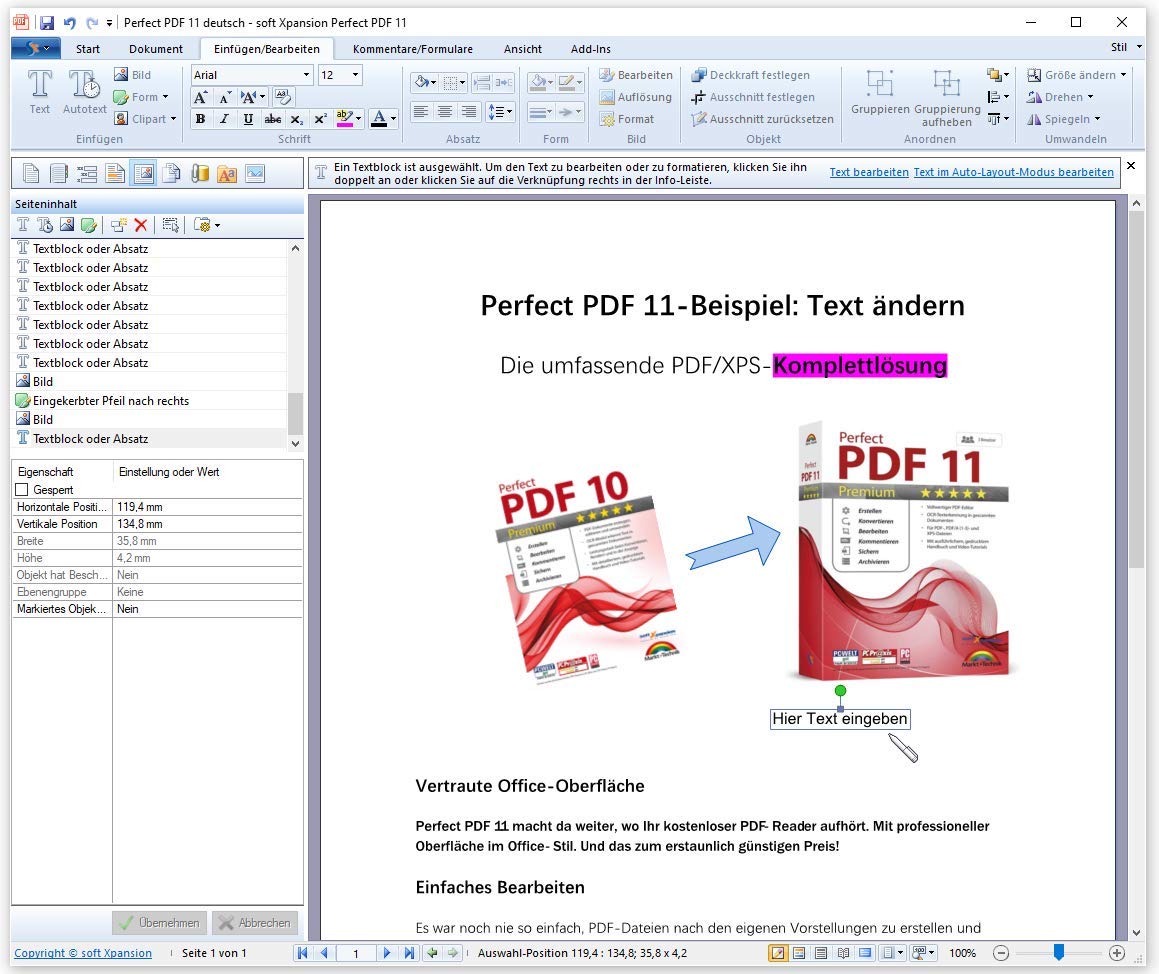Open the Kommentare/Formulare tab
The width and height of the screenshot is (1159, 974).
click(x=412, y=49)
